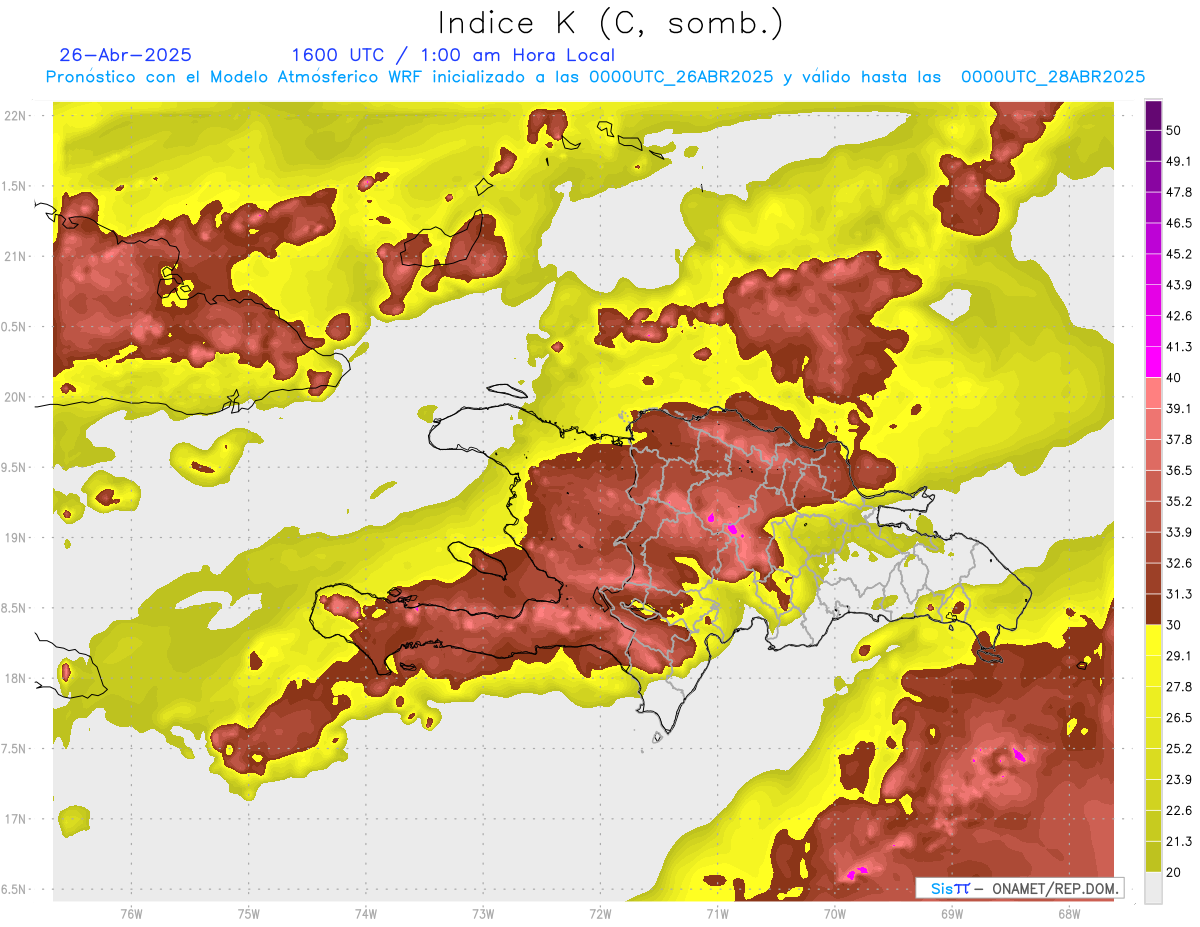1200x927 pixels.
Task: Click the "17N" latitude axis label
Action: (x=16, y=820)
